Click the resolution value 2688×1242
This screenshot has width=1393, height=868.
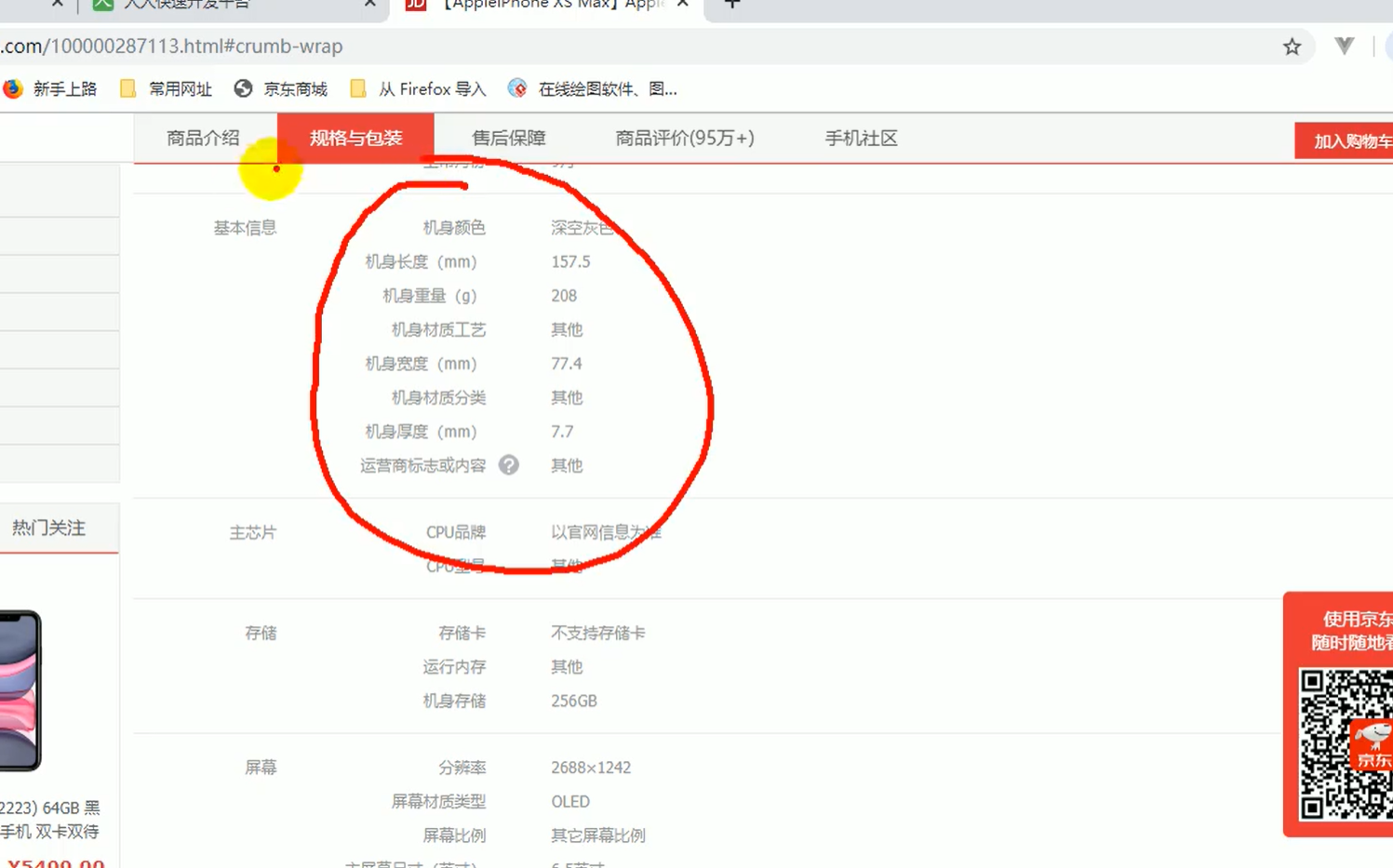click(x=591, y=768)
